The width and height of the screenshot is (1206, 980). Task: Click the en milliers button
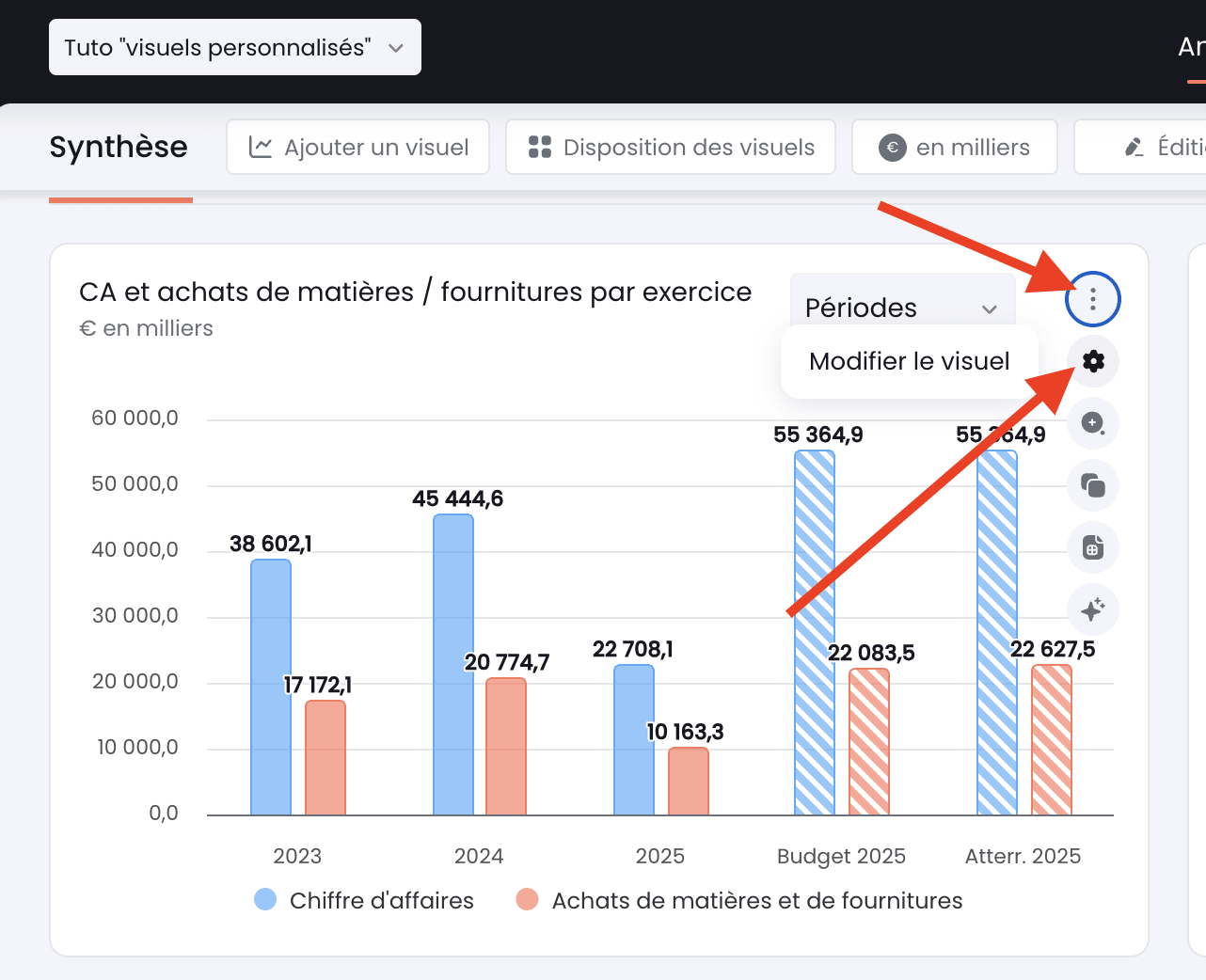click(955, 147)
